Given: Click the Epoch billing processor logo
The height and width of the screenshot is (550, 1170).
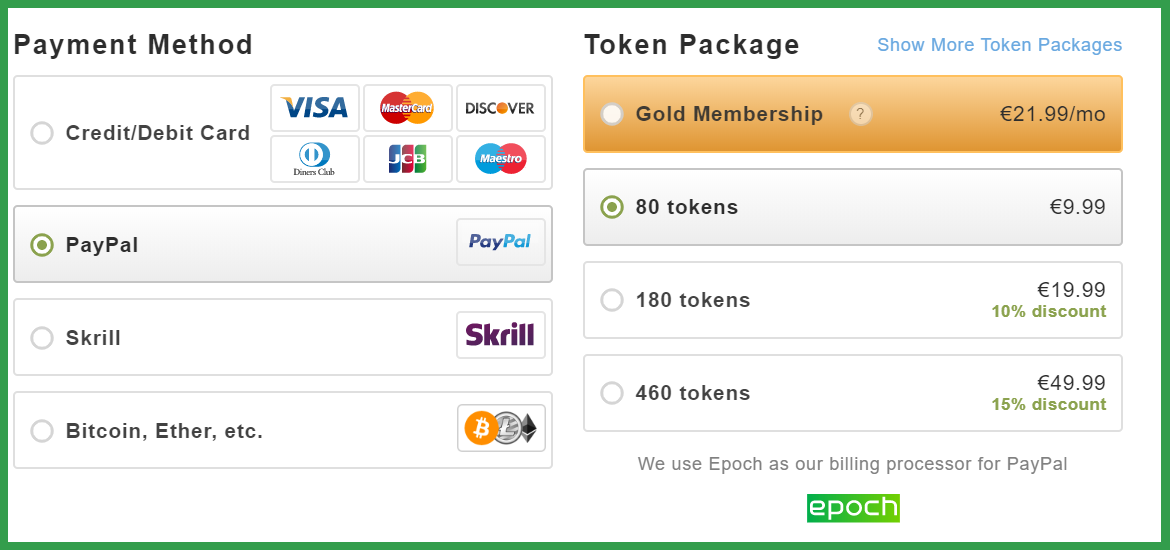Looking at the screenshot, I should coord(853,508).
